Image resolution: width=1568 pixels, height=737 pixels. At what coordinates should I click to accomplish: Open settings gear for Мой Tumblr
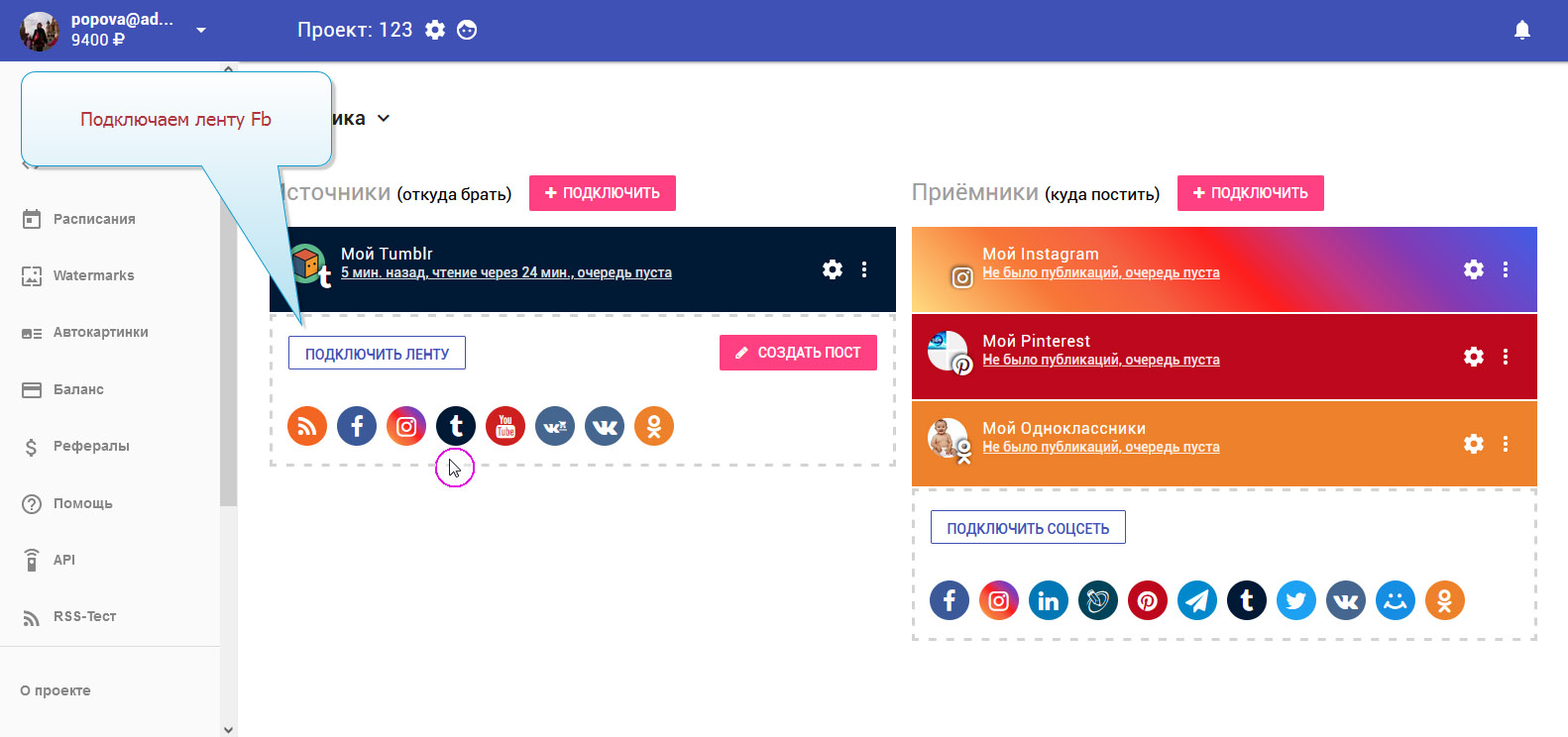coord(833,269)
